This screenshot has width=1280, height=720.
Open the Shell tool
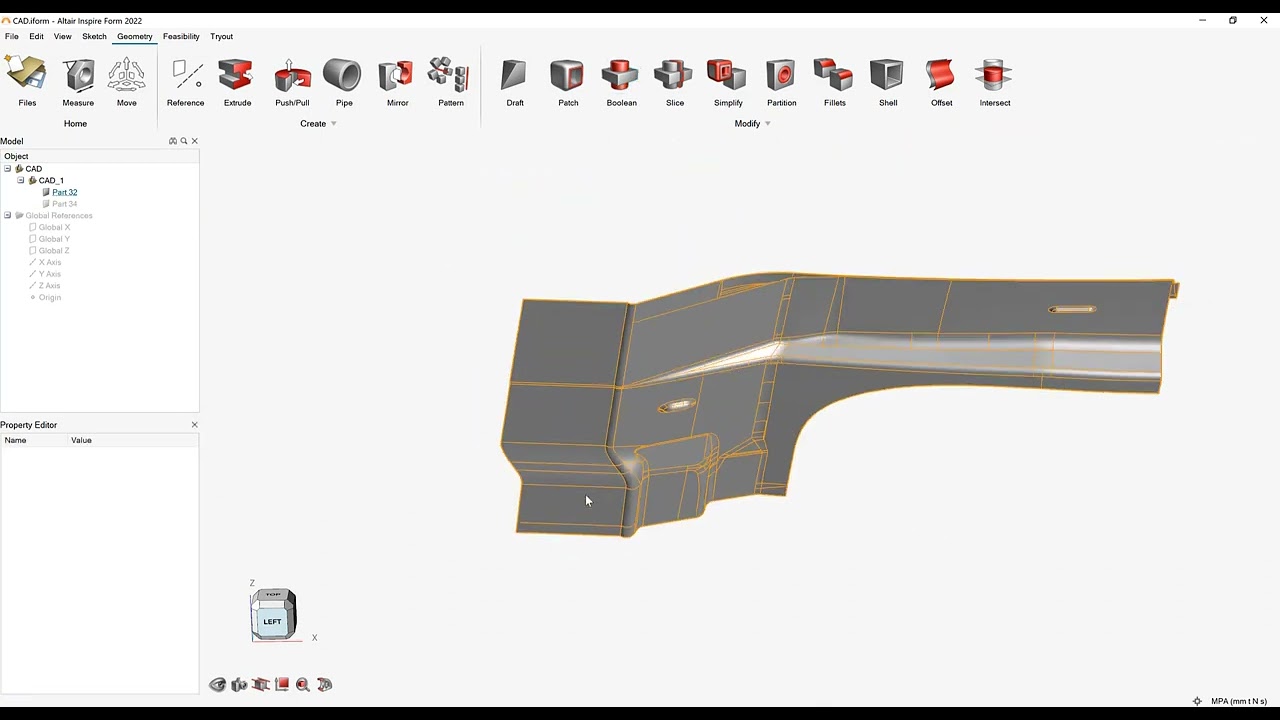pyautogui.click(x=888, y=82)
